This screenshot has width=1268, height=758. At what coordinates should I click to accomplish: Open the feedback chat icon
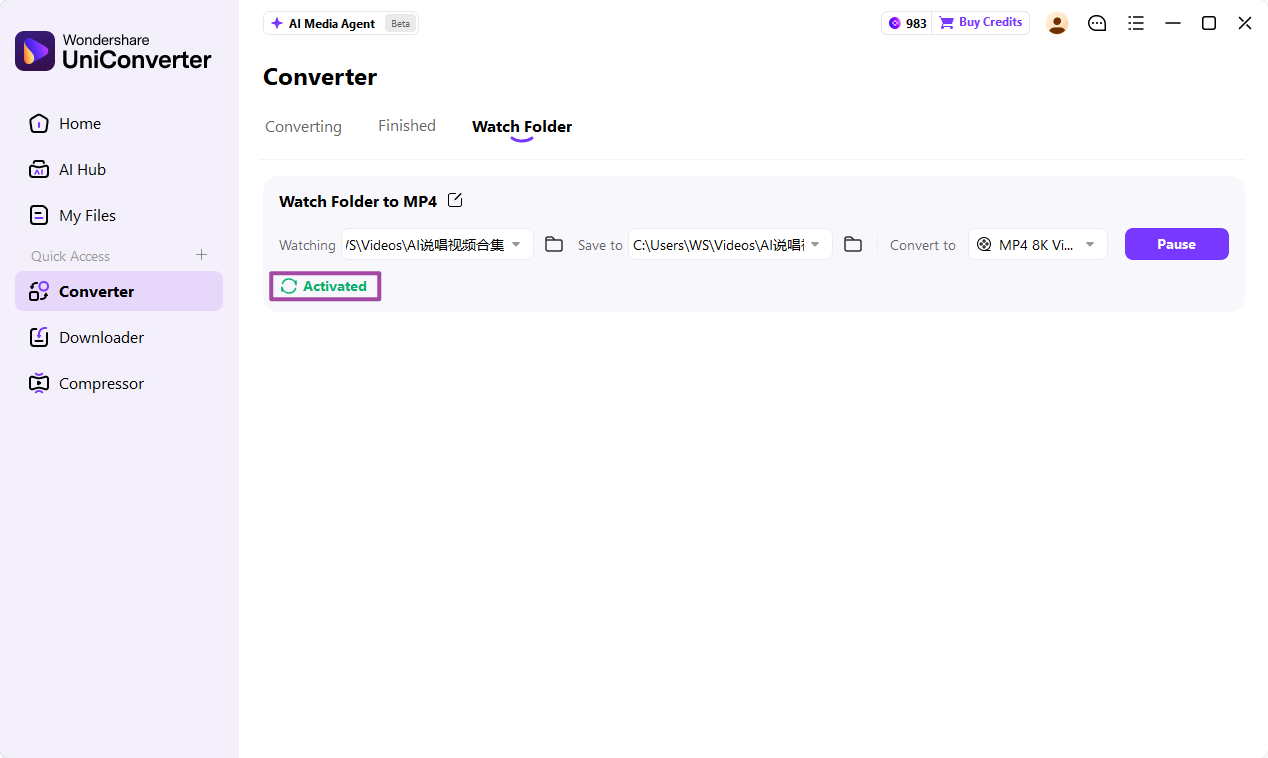pos(1097,23)
